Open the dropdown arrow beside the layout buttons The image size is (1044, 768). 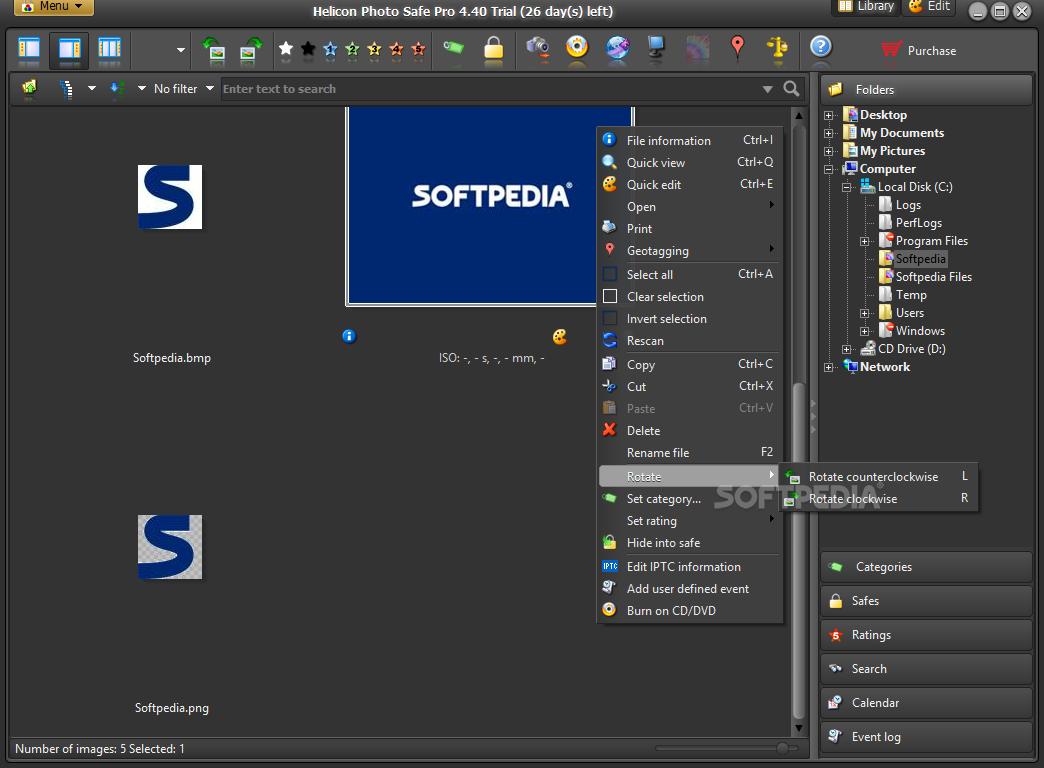tap(180, 50)
